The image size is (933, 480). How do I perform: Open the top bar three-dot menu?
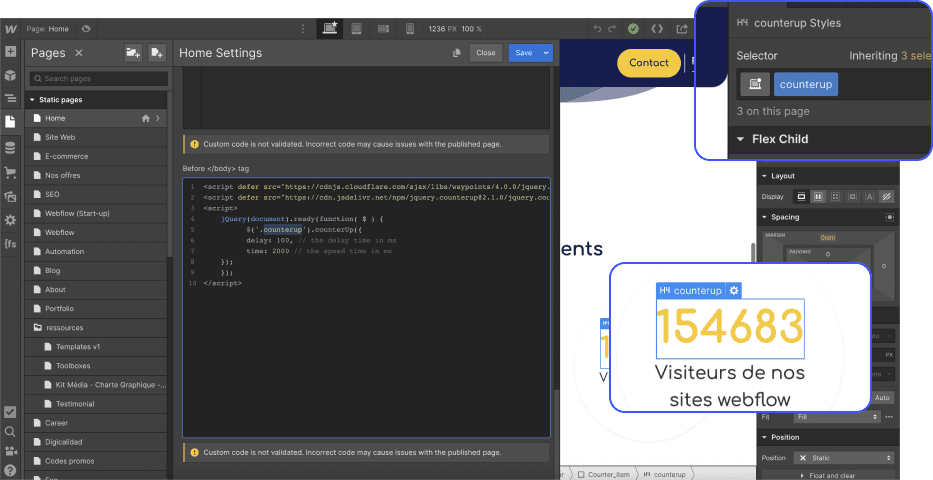(303, 29)
